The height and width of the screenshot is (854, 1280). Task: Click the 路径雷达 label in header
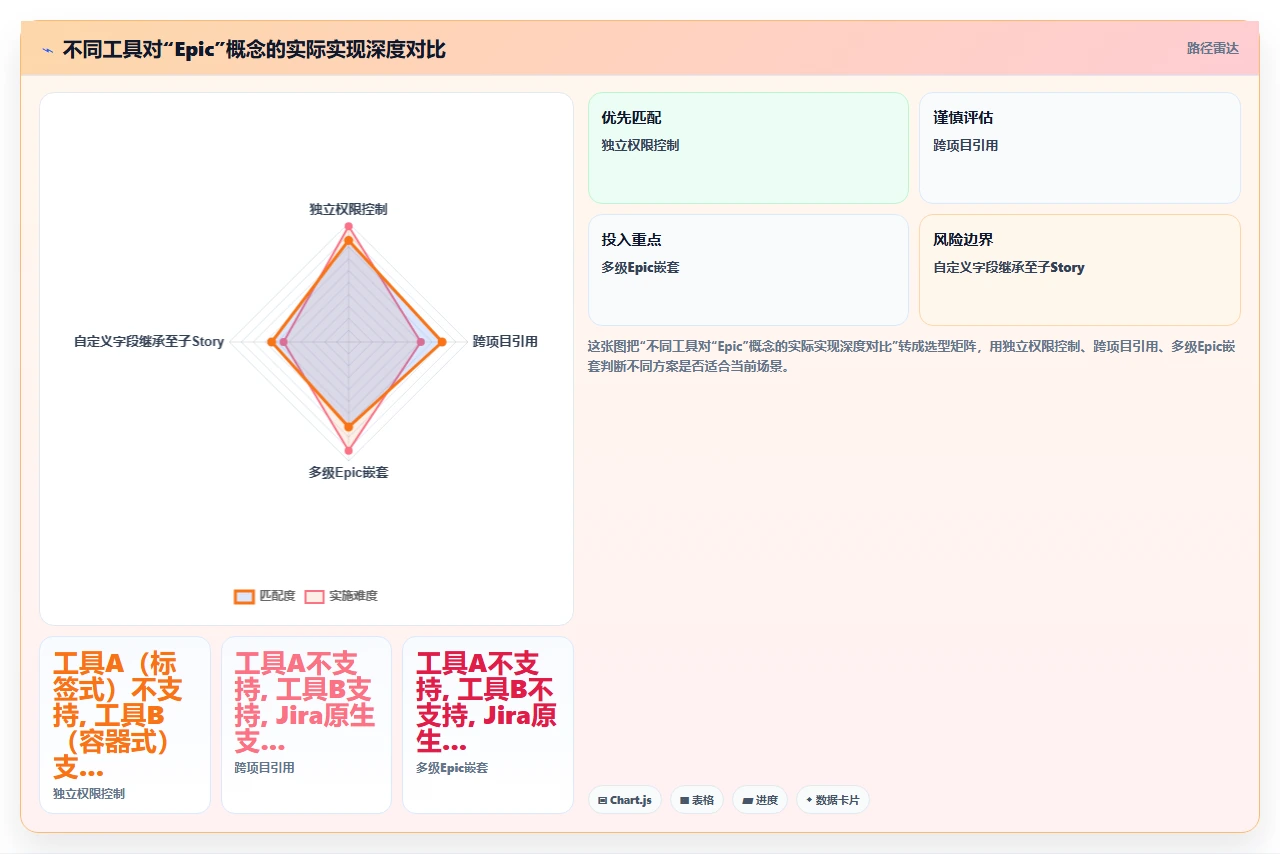[x=1212, y=48]
